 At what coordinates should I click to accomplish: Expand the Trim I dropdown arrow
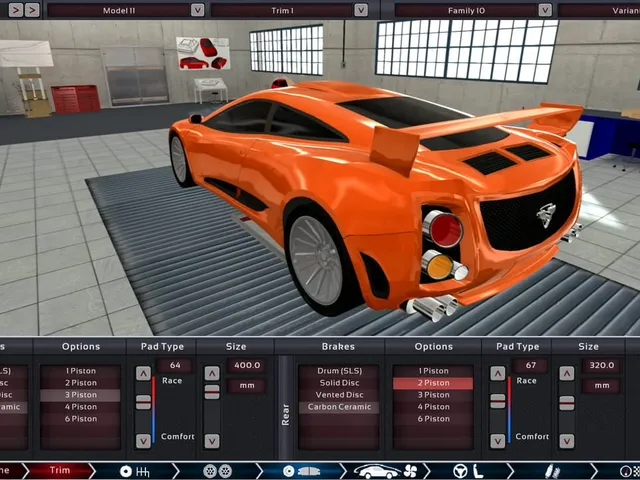[361, 10]
